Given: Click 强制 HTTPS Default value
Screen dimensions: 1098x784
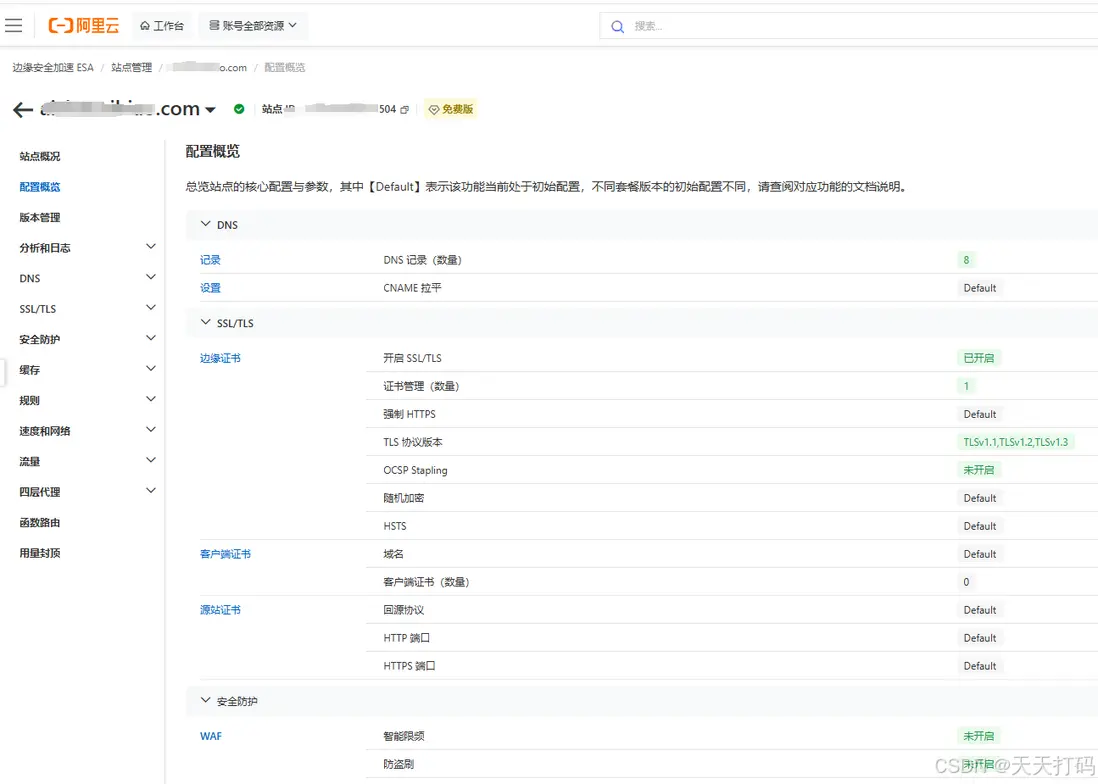Looking at the screenshot, I should [980, 414].
